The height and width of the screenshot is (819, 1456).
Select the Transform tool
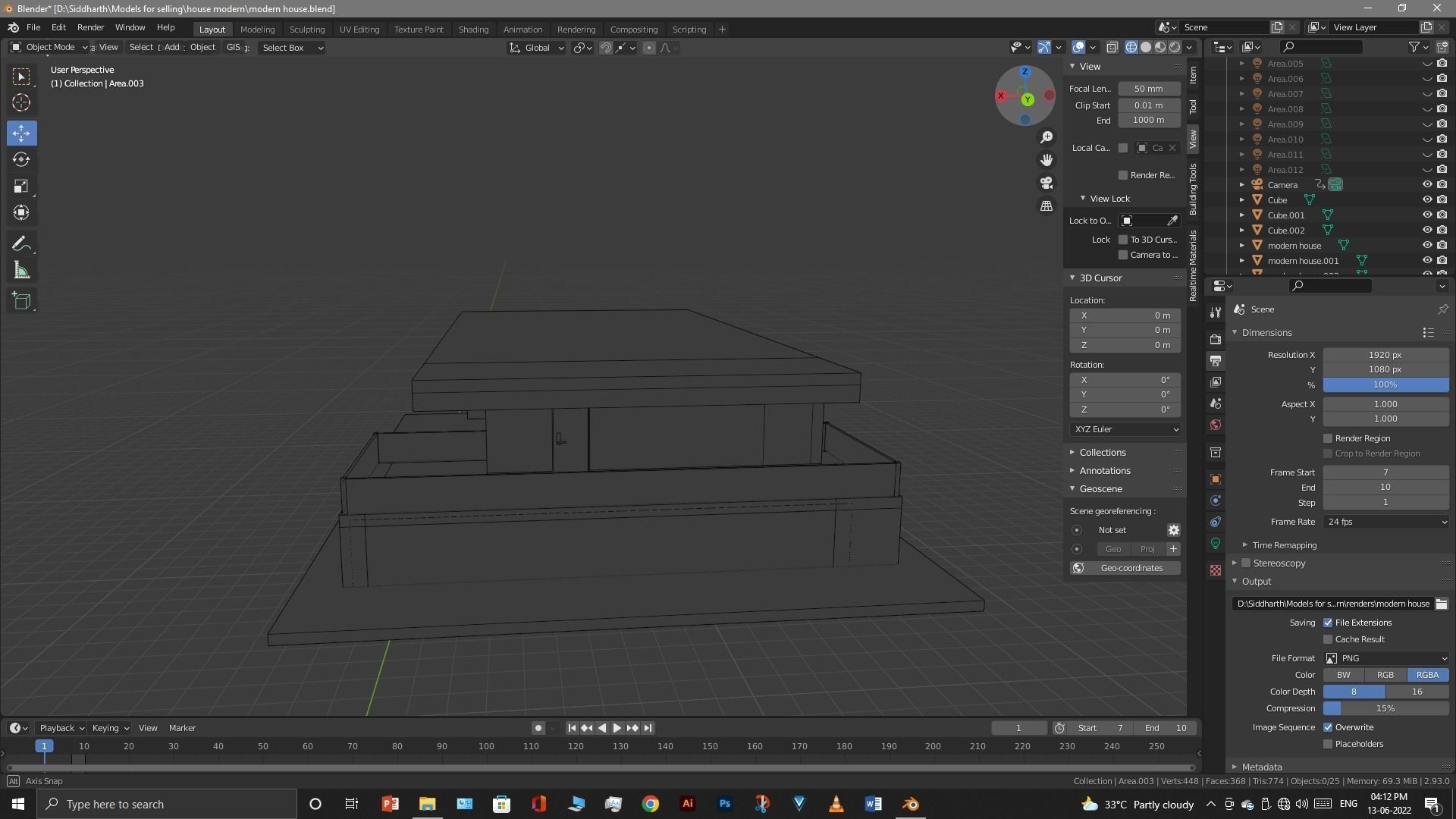pyautogui.click(x=21, y=212)
